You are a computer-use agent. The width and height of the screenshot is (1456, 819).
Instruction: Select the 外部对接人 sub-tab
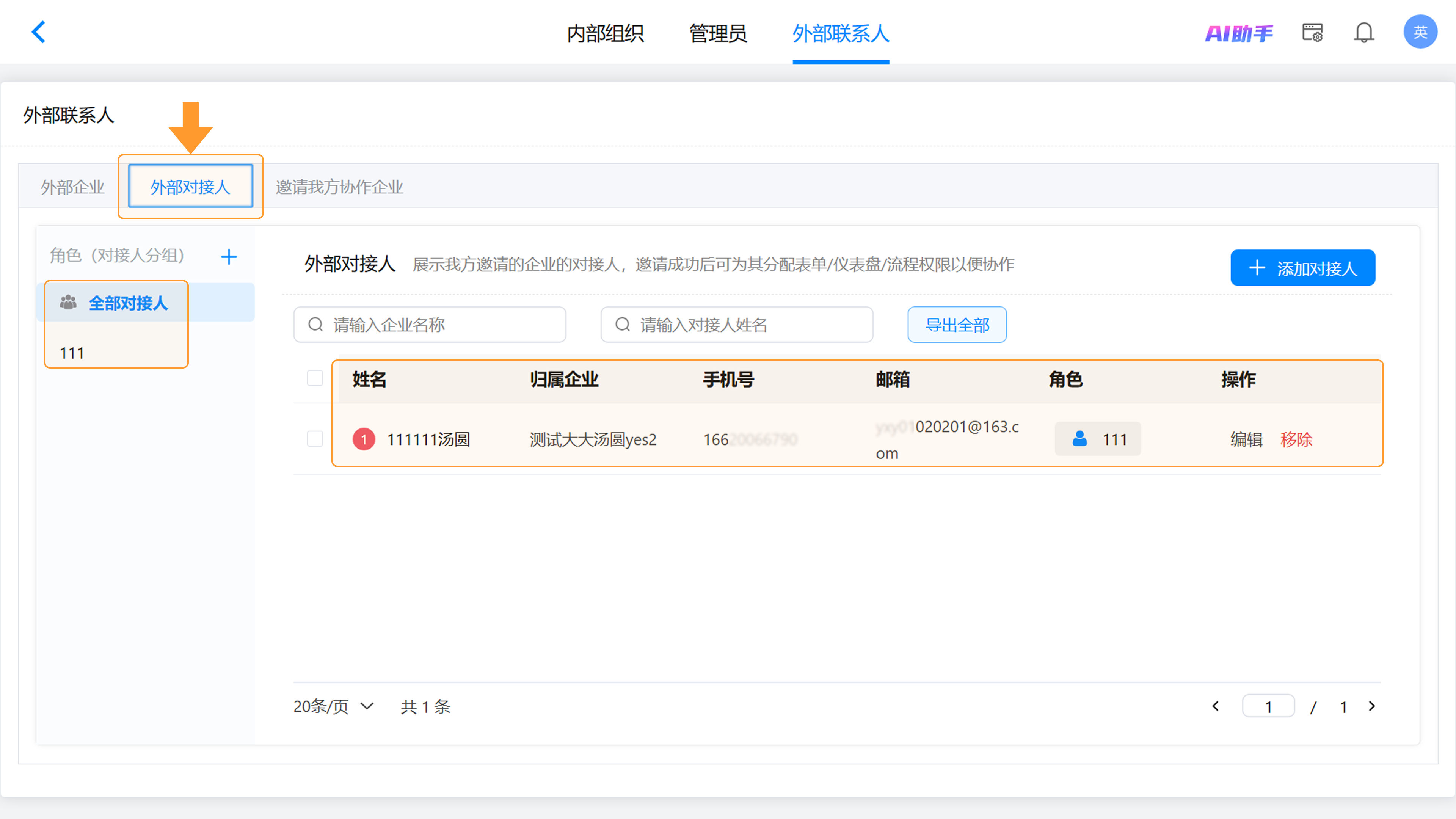pyautogui.click(x=190, y=186)
